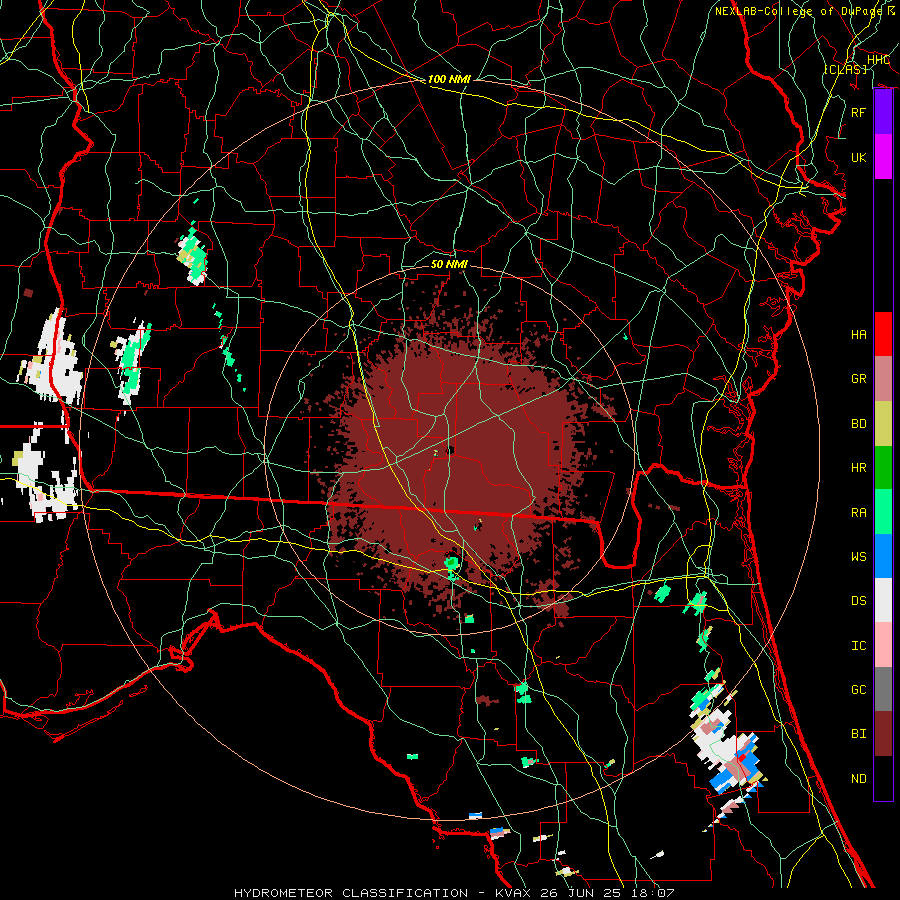Pick the dusty pink GR graupel legend swatch
This screenshot has width=900, height=900.
tap(883, 379)
